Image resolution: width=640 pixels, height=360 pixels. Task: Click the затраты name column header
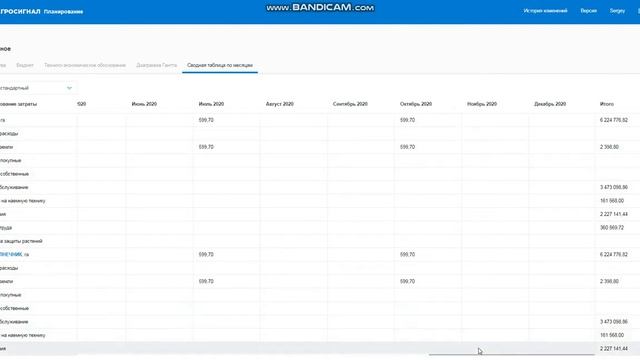[18, 104]
